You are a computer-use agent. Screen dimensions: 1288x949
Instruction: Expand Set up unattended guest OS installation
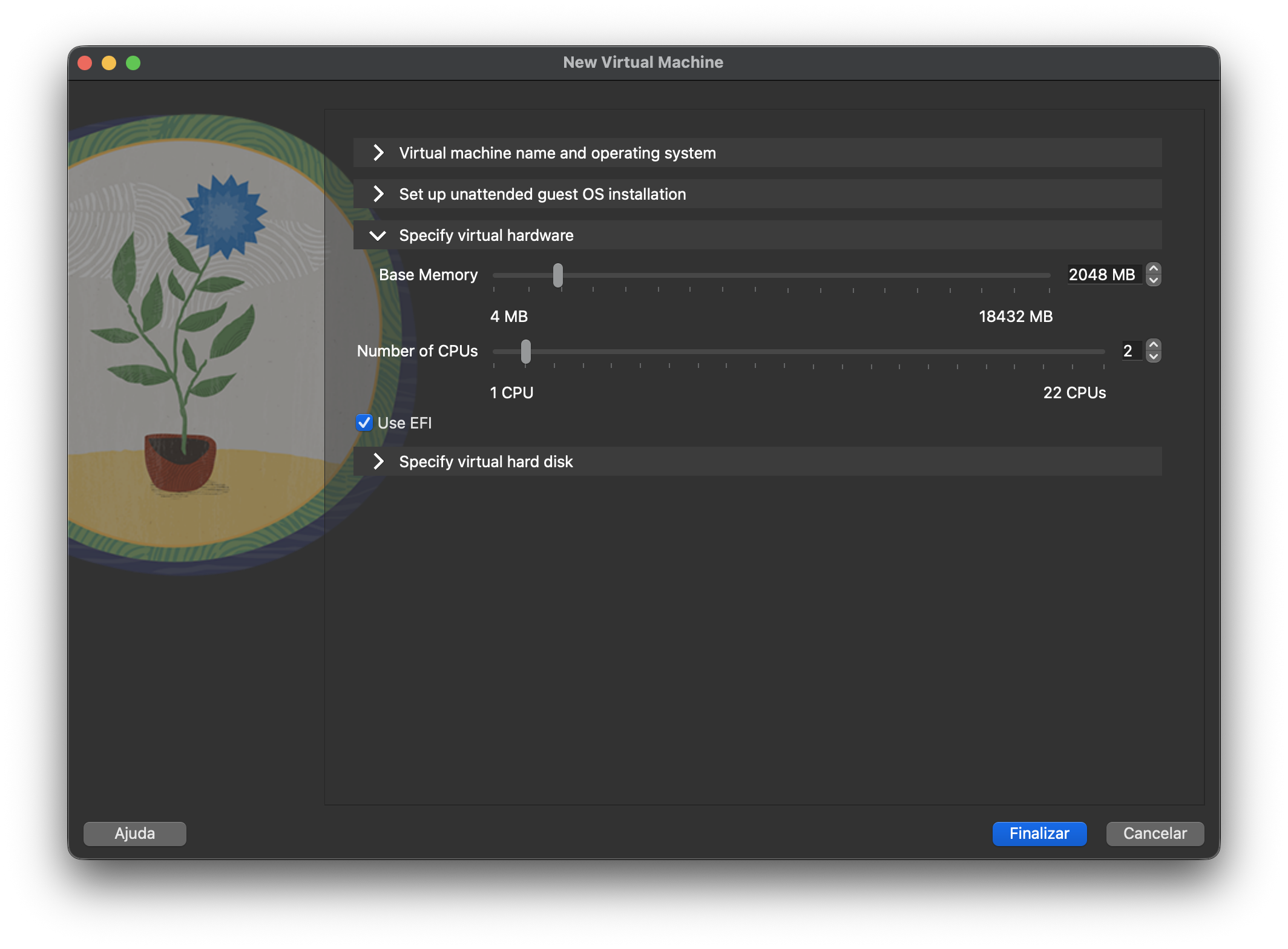click(x=542, y=194)
